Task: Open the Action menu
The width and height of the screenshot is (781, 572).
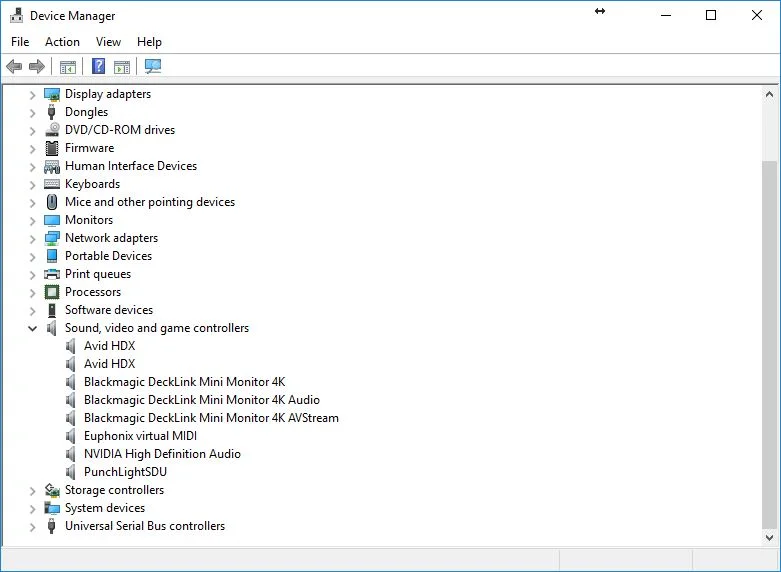Action: click(62, 42)
